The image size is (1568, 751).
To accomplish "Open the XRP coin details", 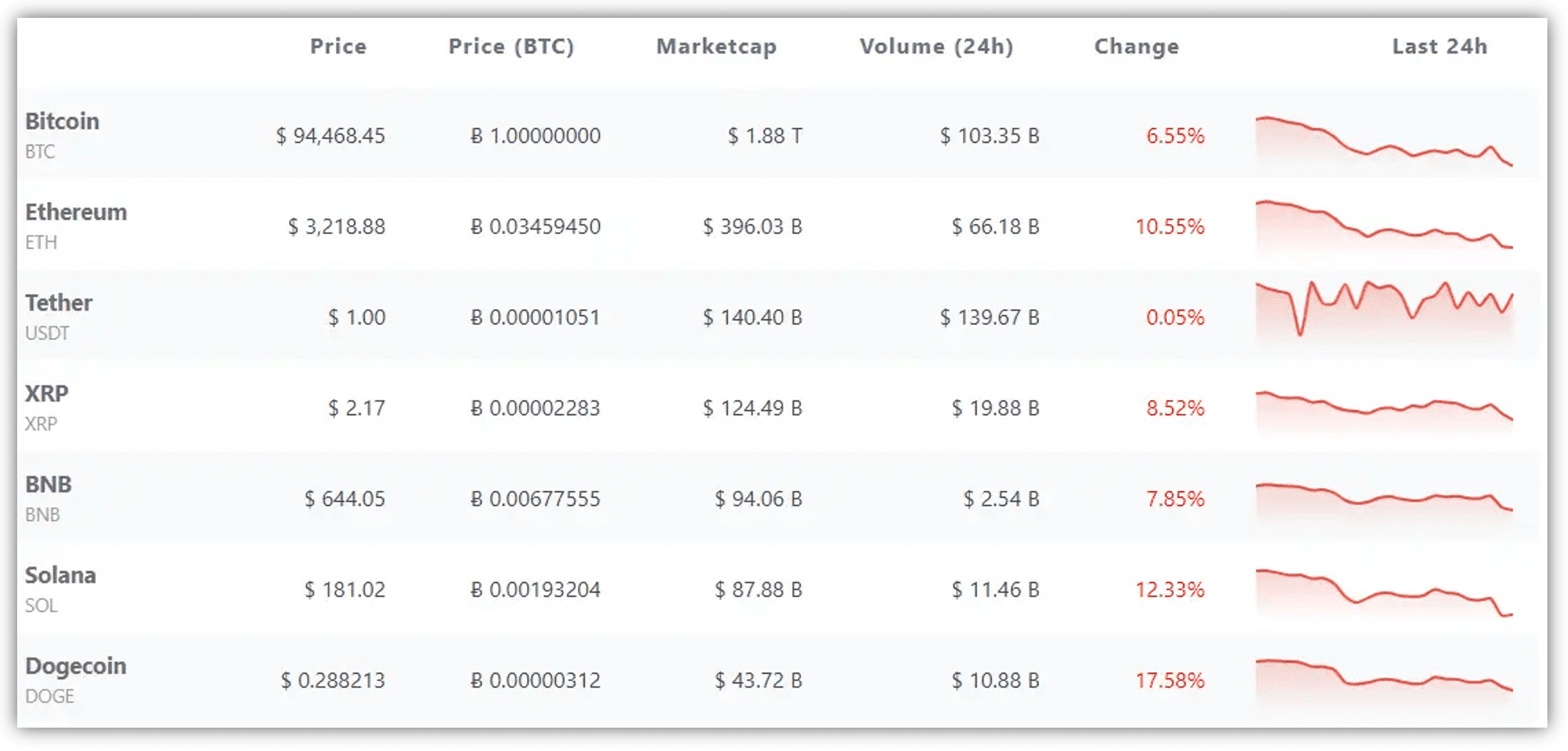I will point(47,394).
